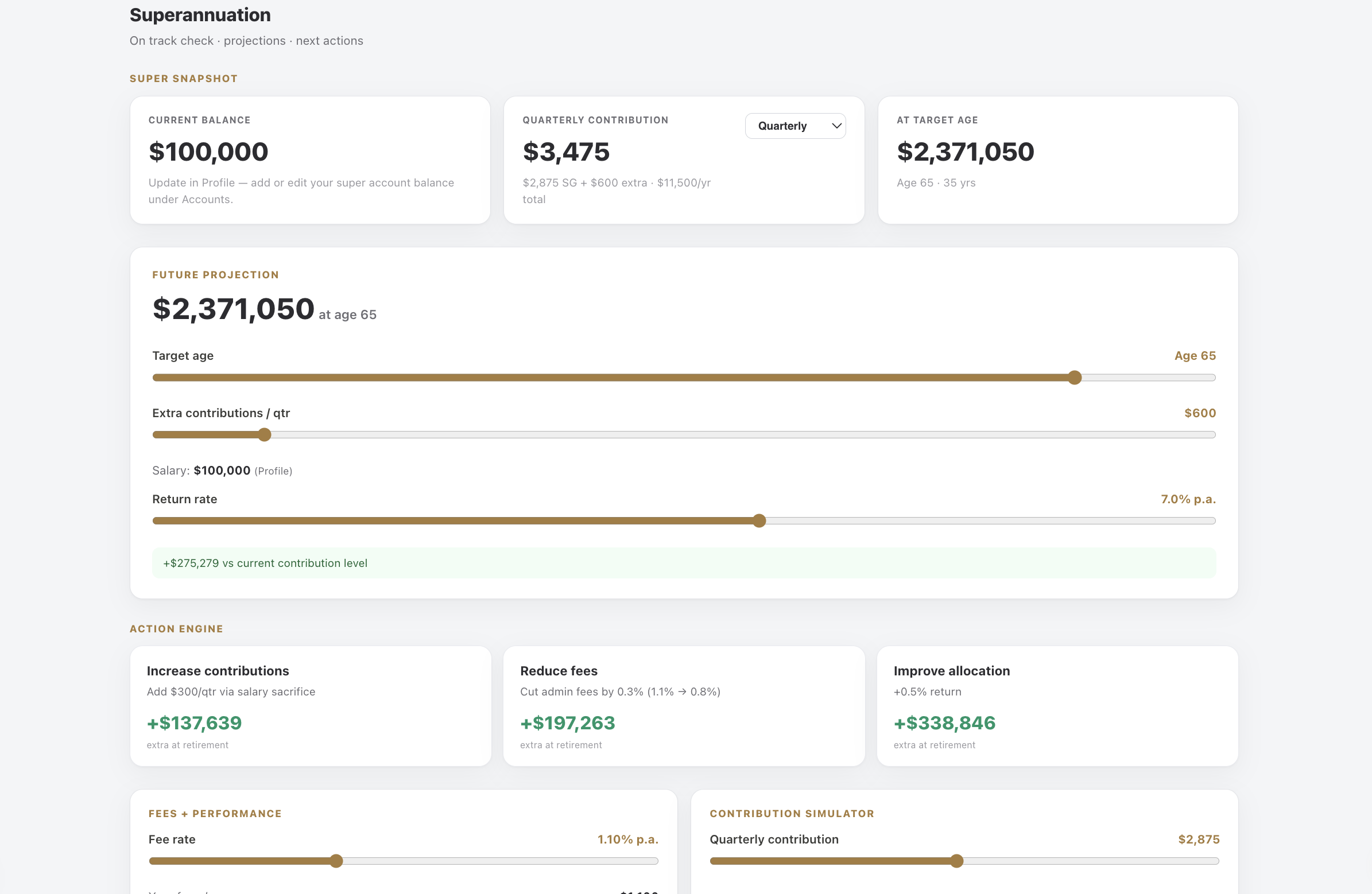This screenshot has width=1372, height=894.
Task: Click the Current Balance card
Action: pyautogui.click(x=310, y=160)
